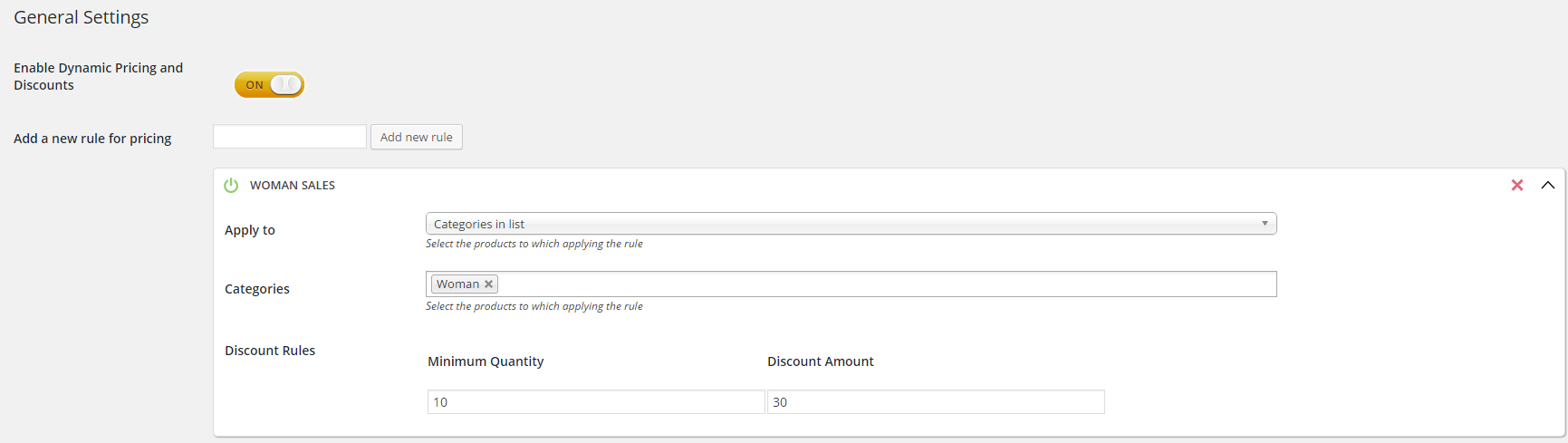Click the Discount Amount field showing 30
This screenshot has width=1568, height=443.
tap(935, 402)
